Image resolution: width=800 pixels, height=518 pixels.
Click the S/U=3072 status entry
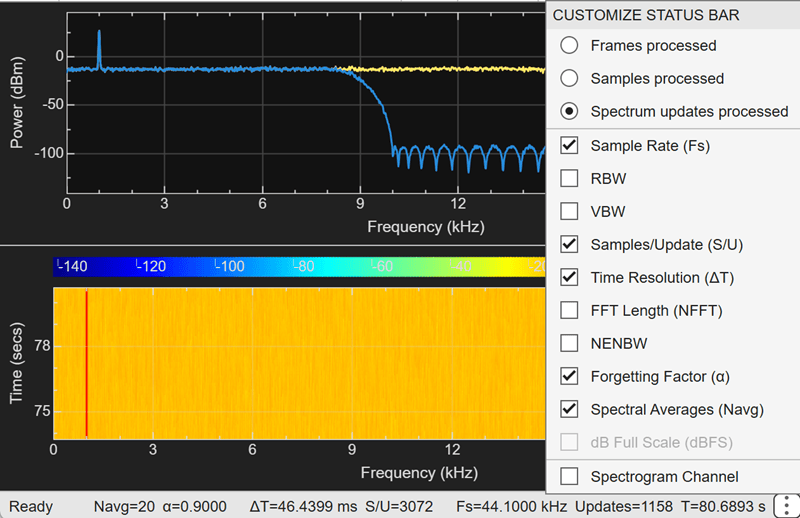coord(399,506)
